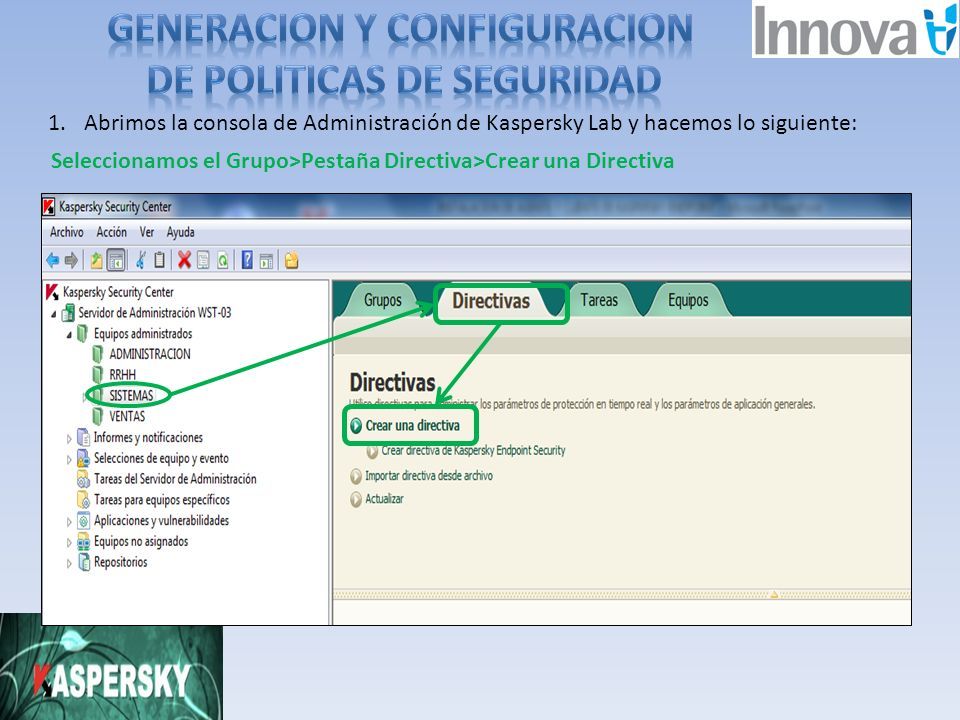Screen dimensions: 960x720
Task: Open the Ver menu
Action: pyautogui.click(x=147, y=232)
